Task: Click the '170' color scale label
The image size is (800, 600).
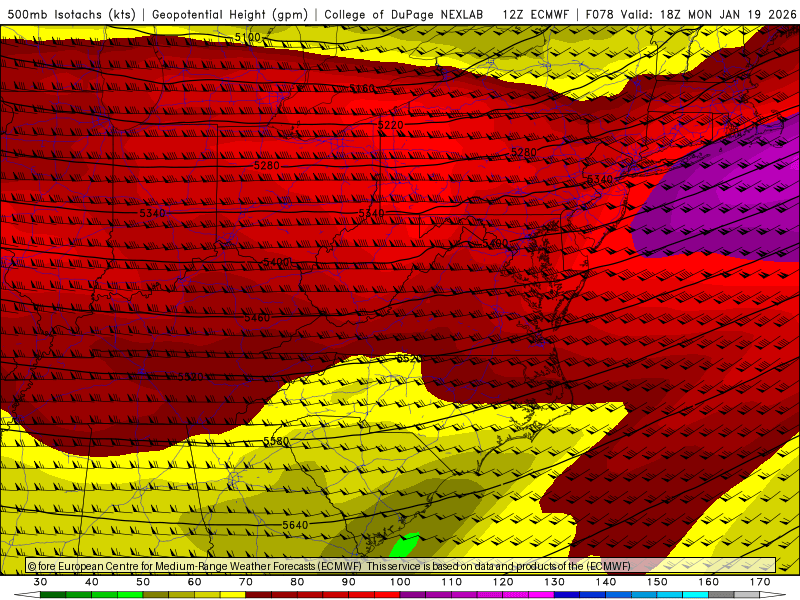Action: (x=760, y=582)
